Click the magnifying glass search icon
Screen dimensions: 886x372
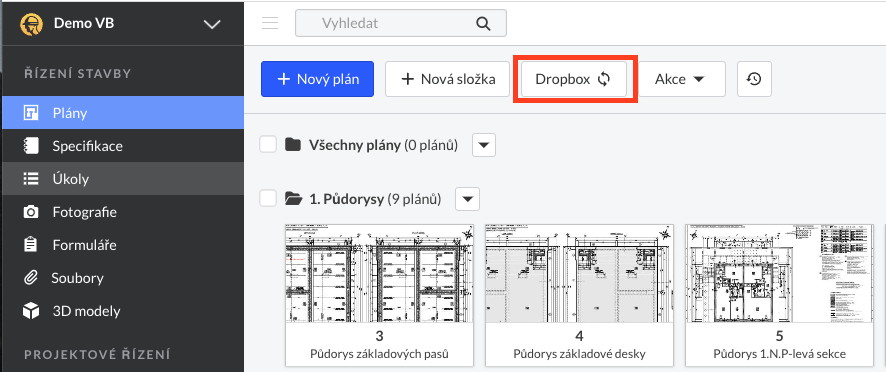tap(483, 23)
